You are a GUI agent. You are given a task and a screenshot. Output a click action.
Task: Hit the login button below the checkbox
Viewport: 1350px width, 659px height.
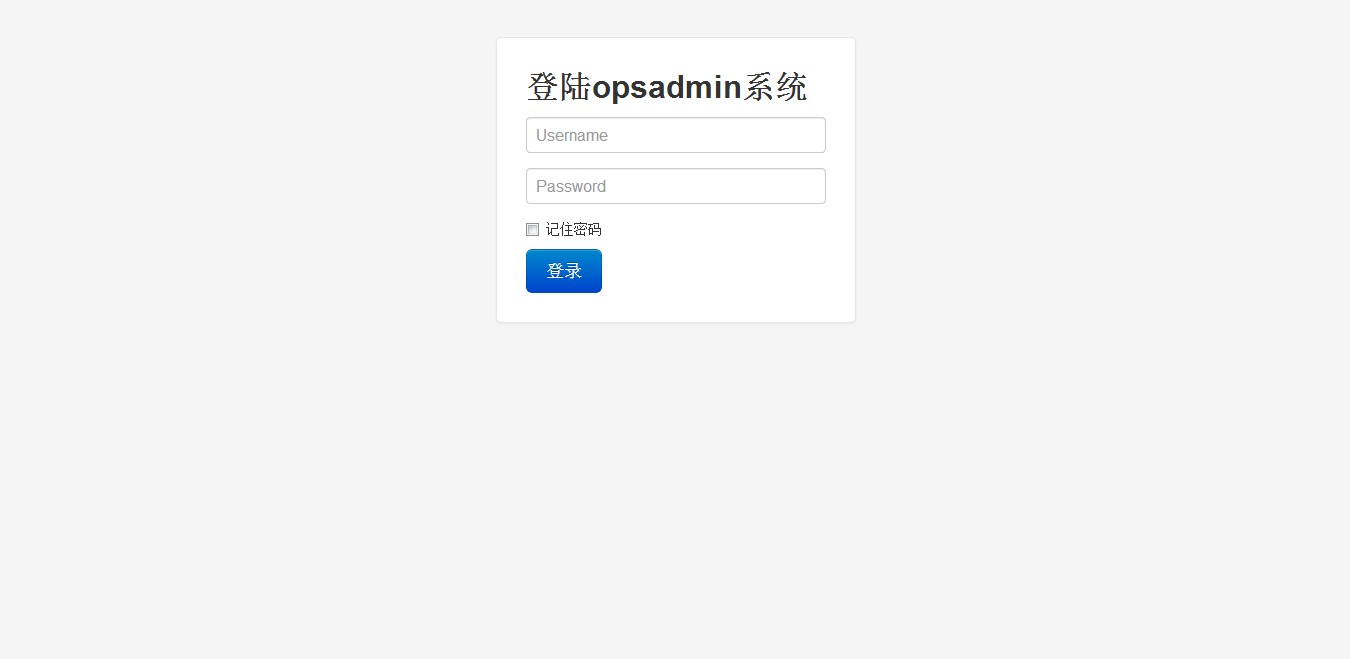coord(564,271)
